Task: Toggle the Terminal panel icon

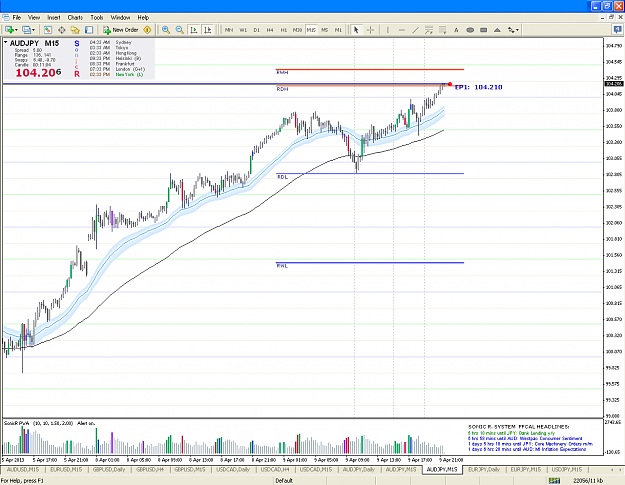Action: point(89,30)
